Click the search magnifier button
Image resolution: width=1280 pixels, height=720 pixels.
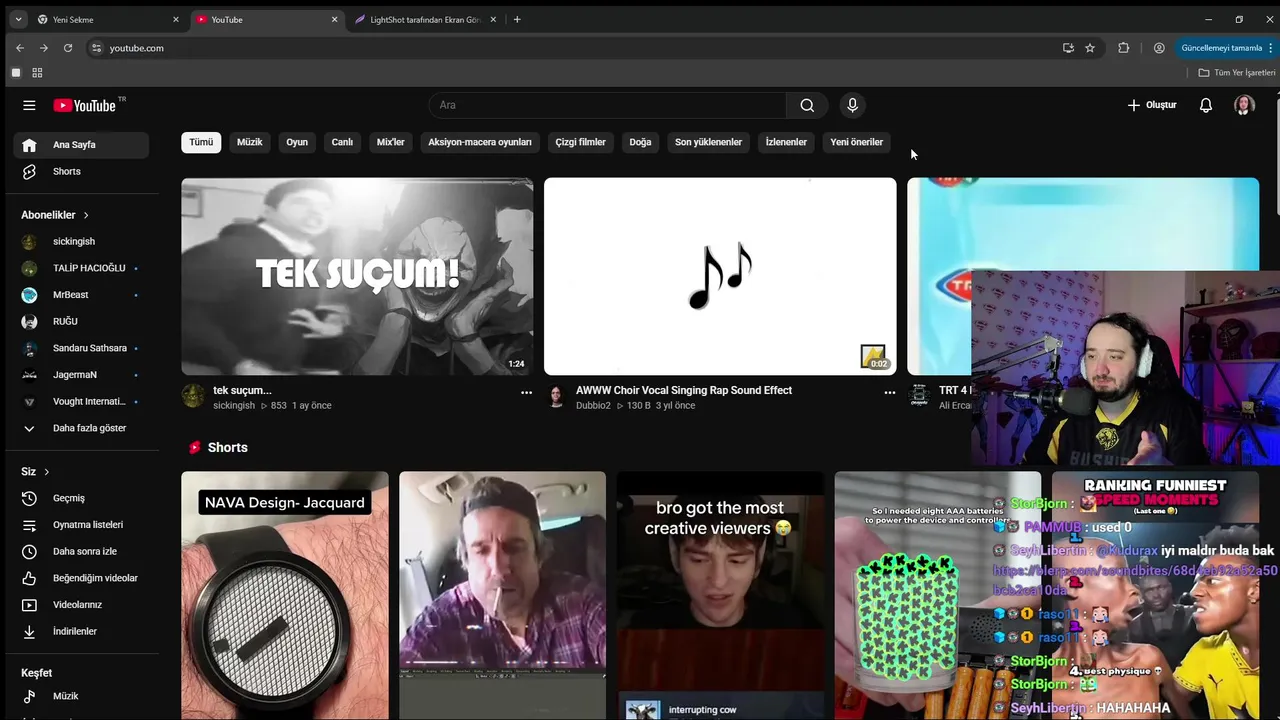[807, 105]
